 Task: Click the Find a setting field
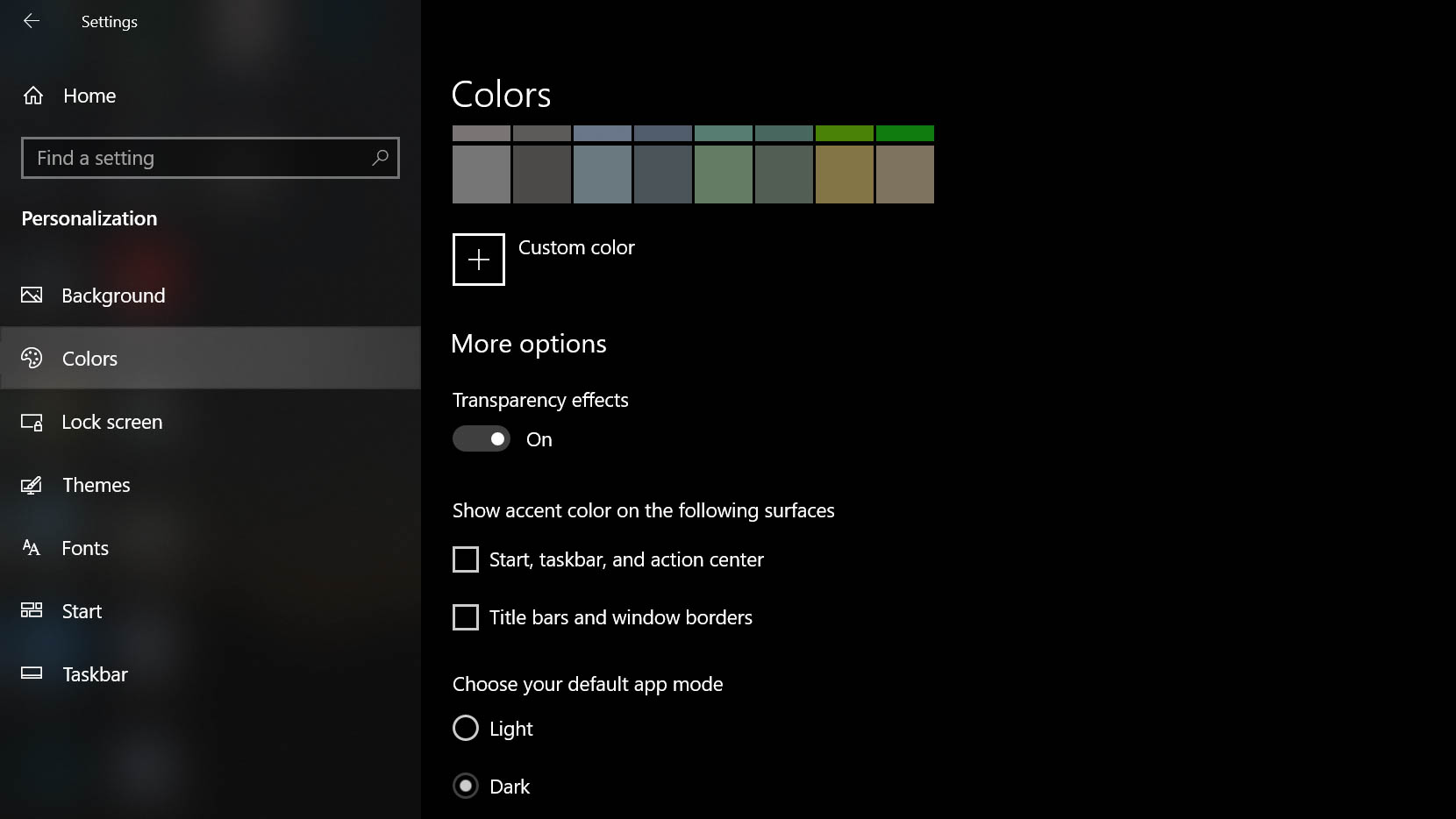click(211, 158)
